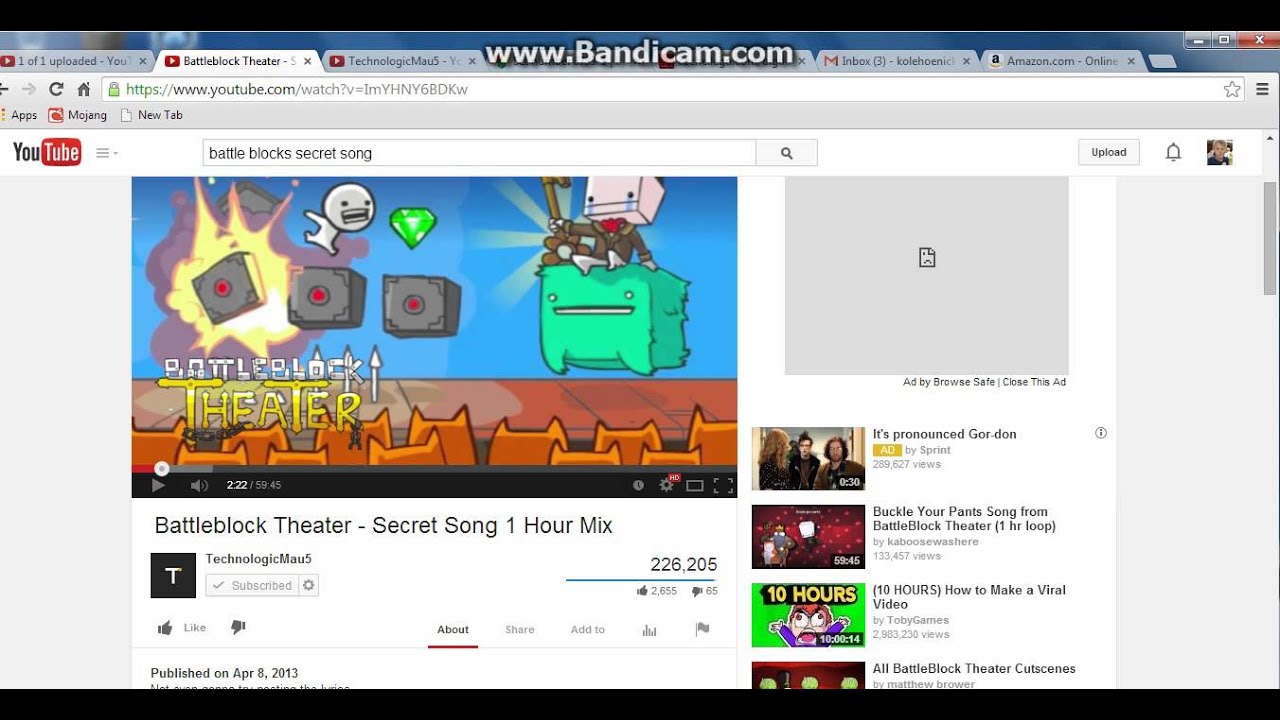Viewport: 1280px width, 720px height.
Task: Open the video statistics bar-chart icon
Action: tap(649, 630)
